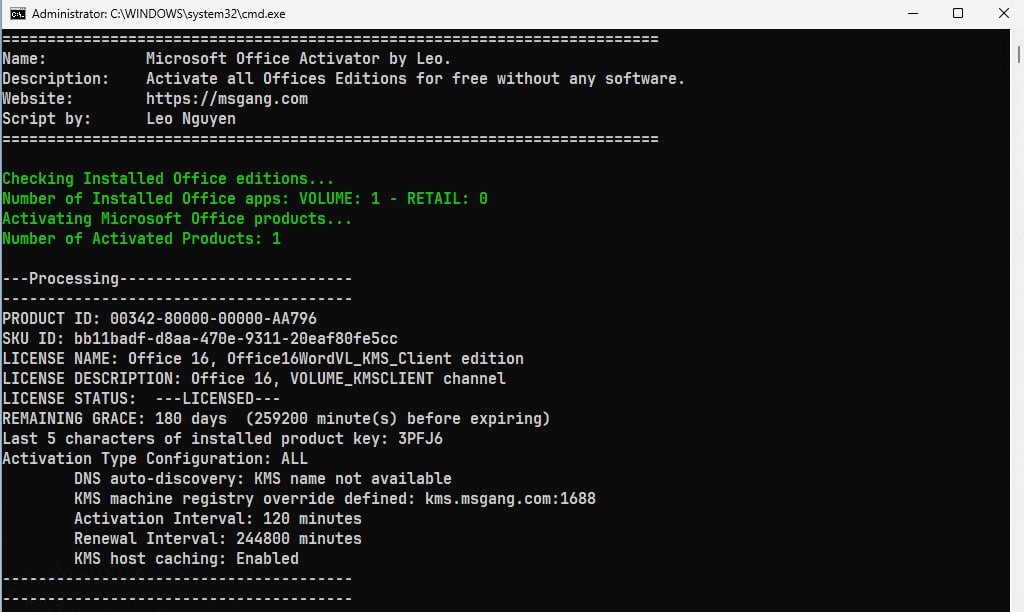Click the 'Script by: Leo Nguyen' line
The width and height of the screenshot is (1024, 612).
119,119
